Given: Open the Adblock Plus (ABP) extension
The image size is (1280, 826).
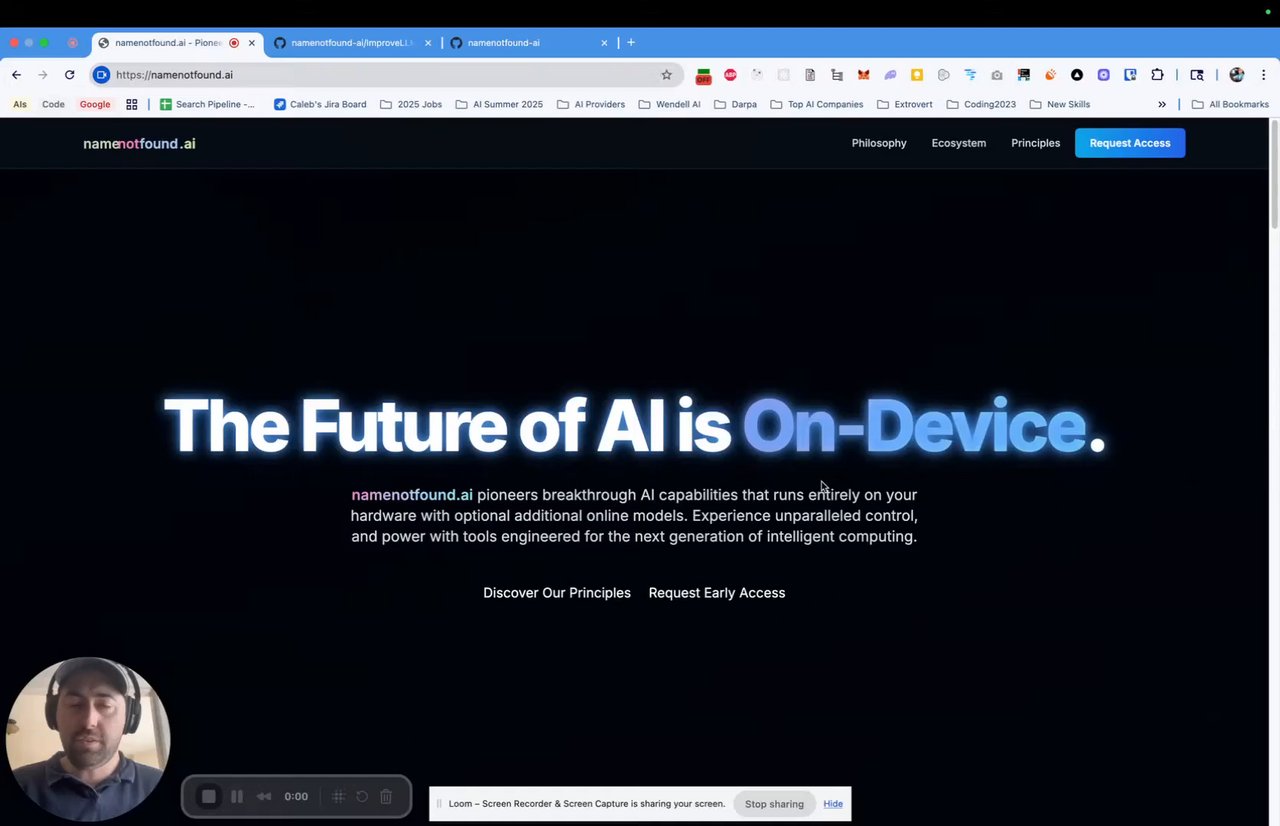Looking at the screenshot, I should click(x=730, y=75).
